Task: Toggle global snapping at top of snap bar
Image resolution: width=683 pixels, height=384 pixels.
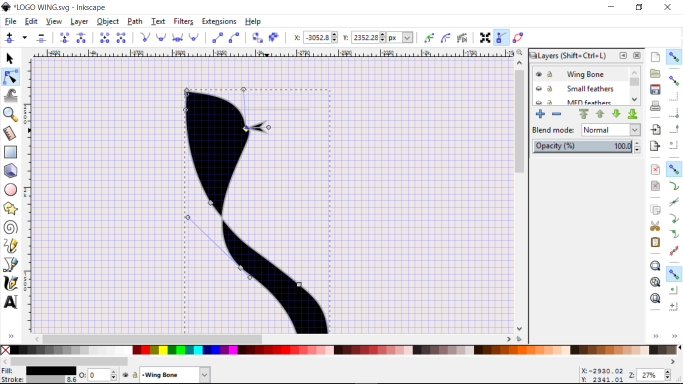Action: 674,57
